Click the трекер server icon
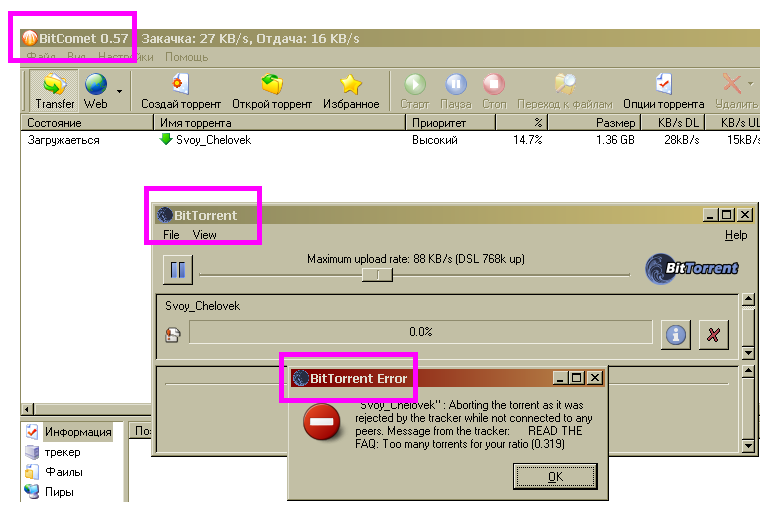The height and width of the screenshot is (528, 784). 32,452
